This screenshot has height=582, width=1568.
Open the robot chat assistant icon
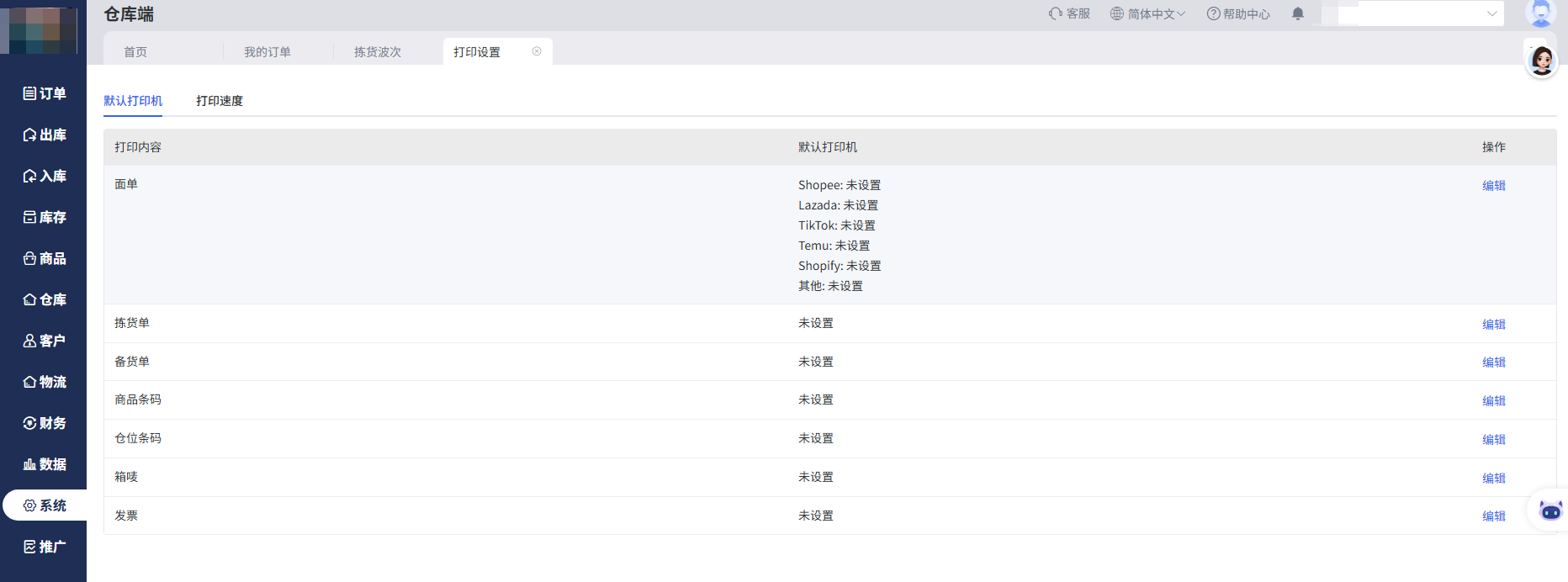click(x=1549, y=510)
